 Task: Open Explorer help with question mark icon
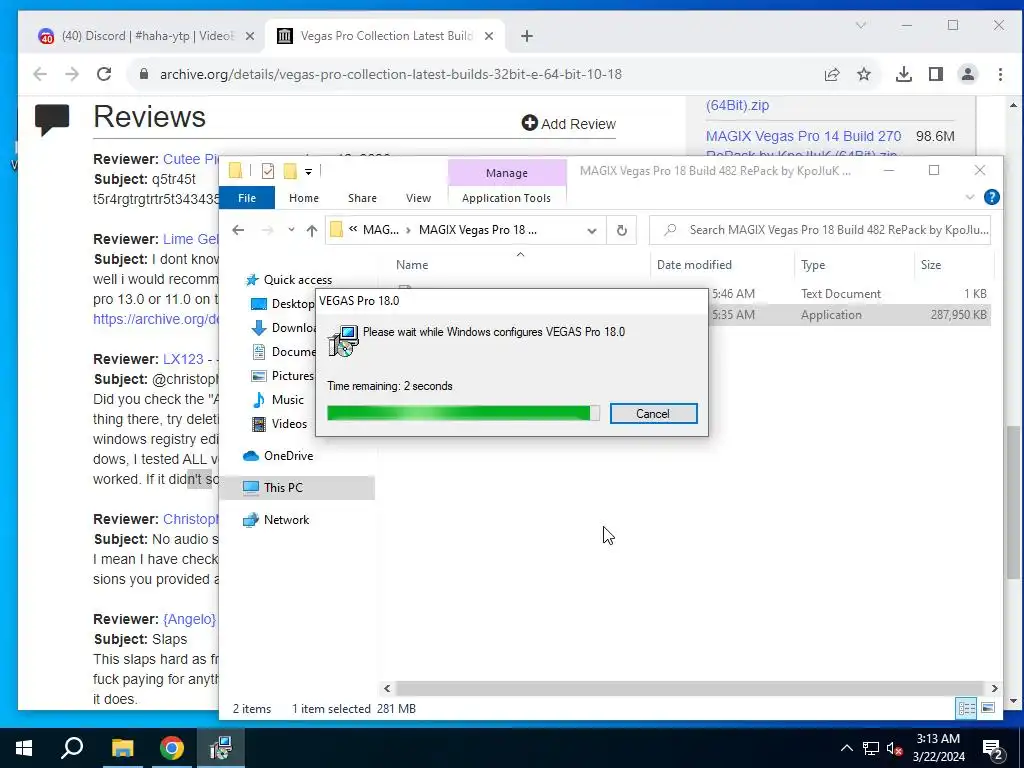pyautogui.click(x=991, y=197)
